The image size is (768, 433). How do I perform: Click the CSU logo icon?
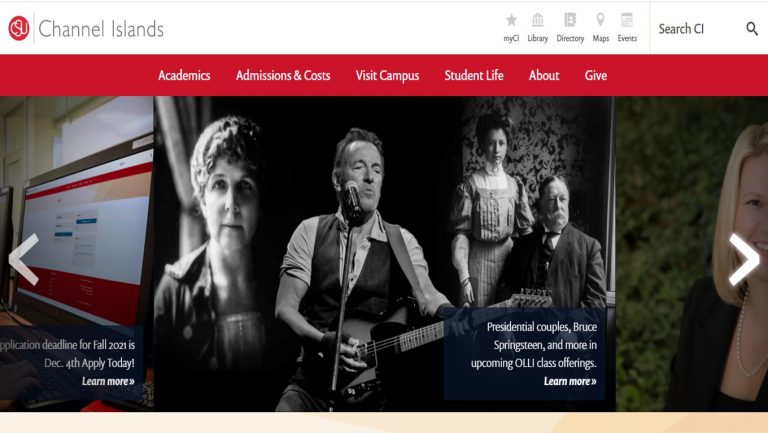click(19, 28)
